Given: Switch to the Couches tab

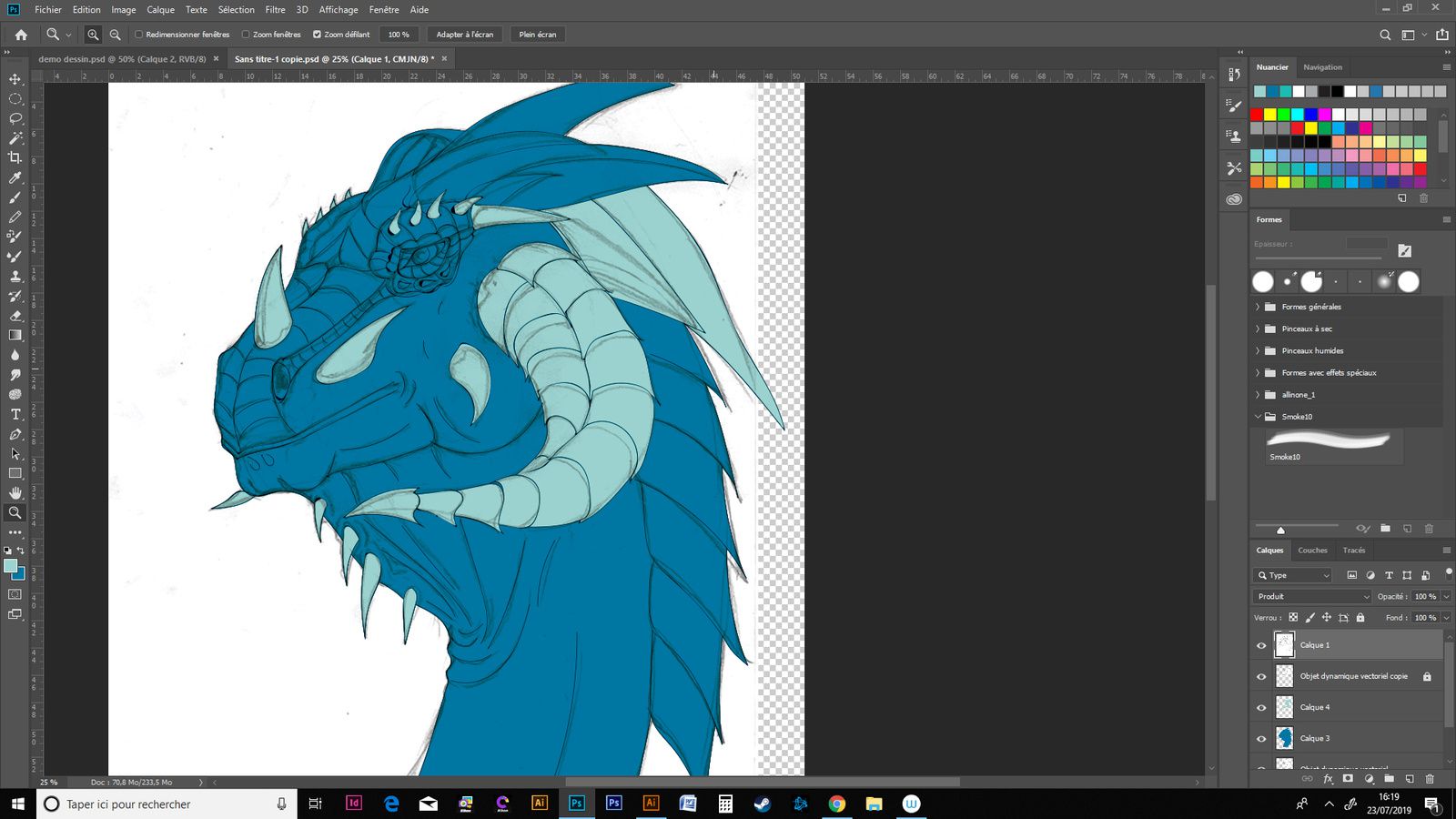Looking at the screenshot, I should [1312, 550].
